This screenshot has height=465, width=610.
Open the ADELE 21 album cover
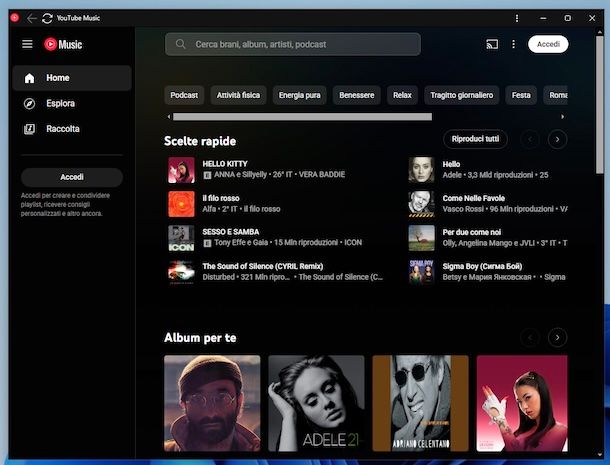coord(316,403)
